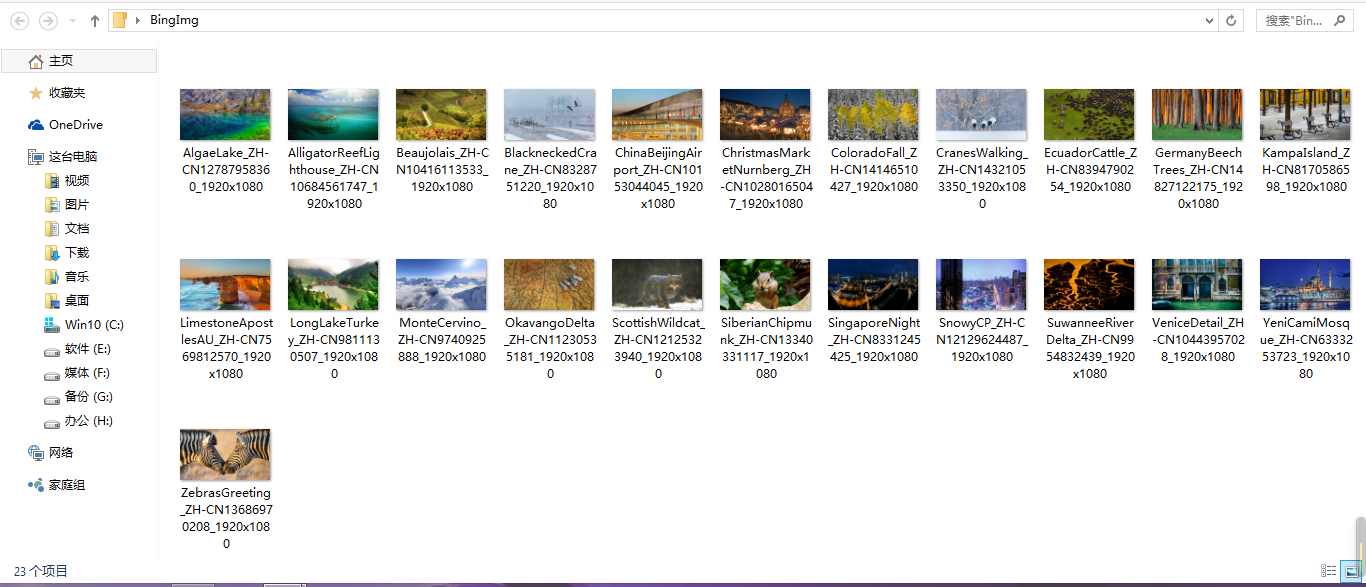Select OkavangoDelta image thumbnail
Viewport: 1366px width, 587px height.
(x=549, y=285)
